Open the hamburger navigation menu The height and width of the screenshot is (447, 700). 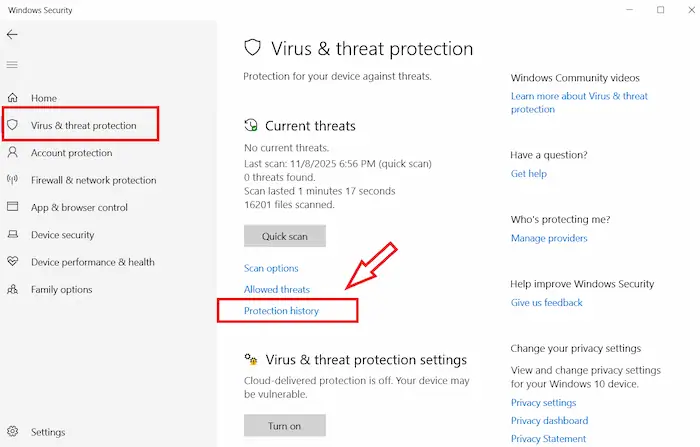click(x=12, y=65)
